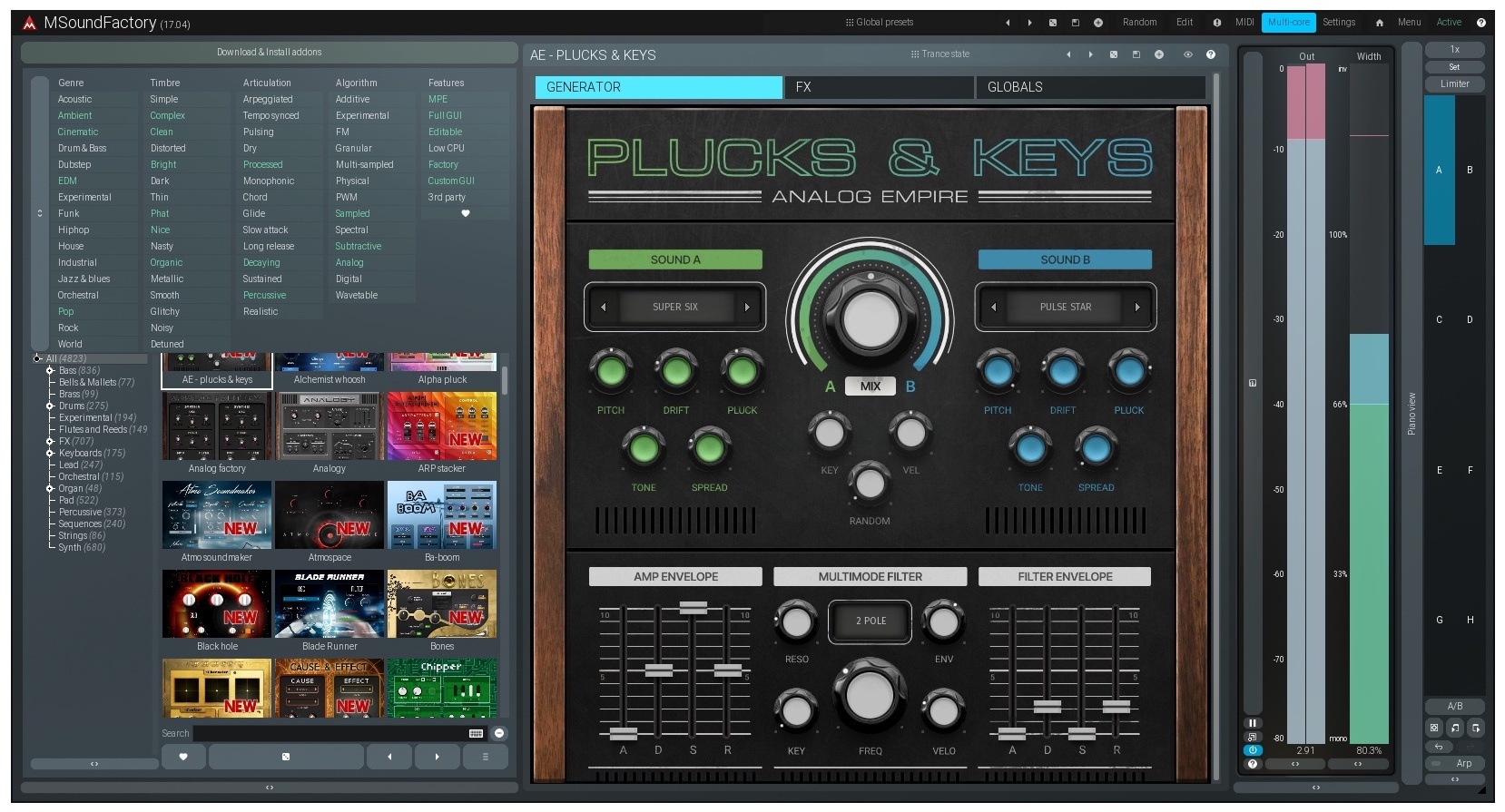Image resolution: width=1505 pixels, height=812 pixels.
Task: Toggle the Limiter button
Action: 1455,83
